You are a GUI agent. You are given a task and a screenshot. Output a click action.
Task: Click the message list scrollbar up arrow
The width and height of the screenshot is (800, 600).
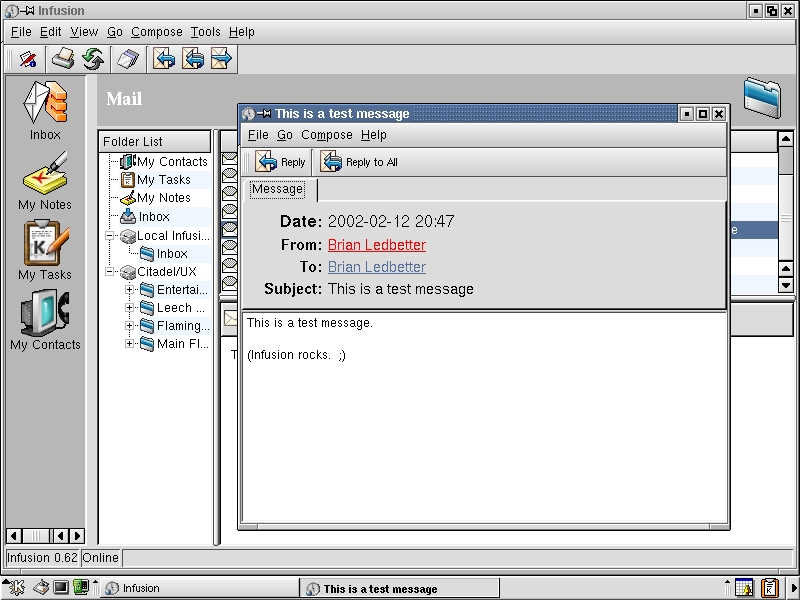[x=786, y=138]
